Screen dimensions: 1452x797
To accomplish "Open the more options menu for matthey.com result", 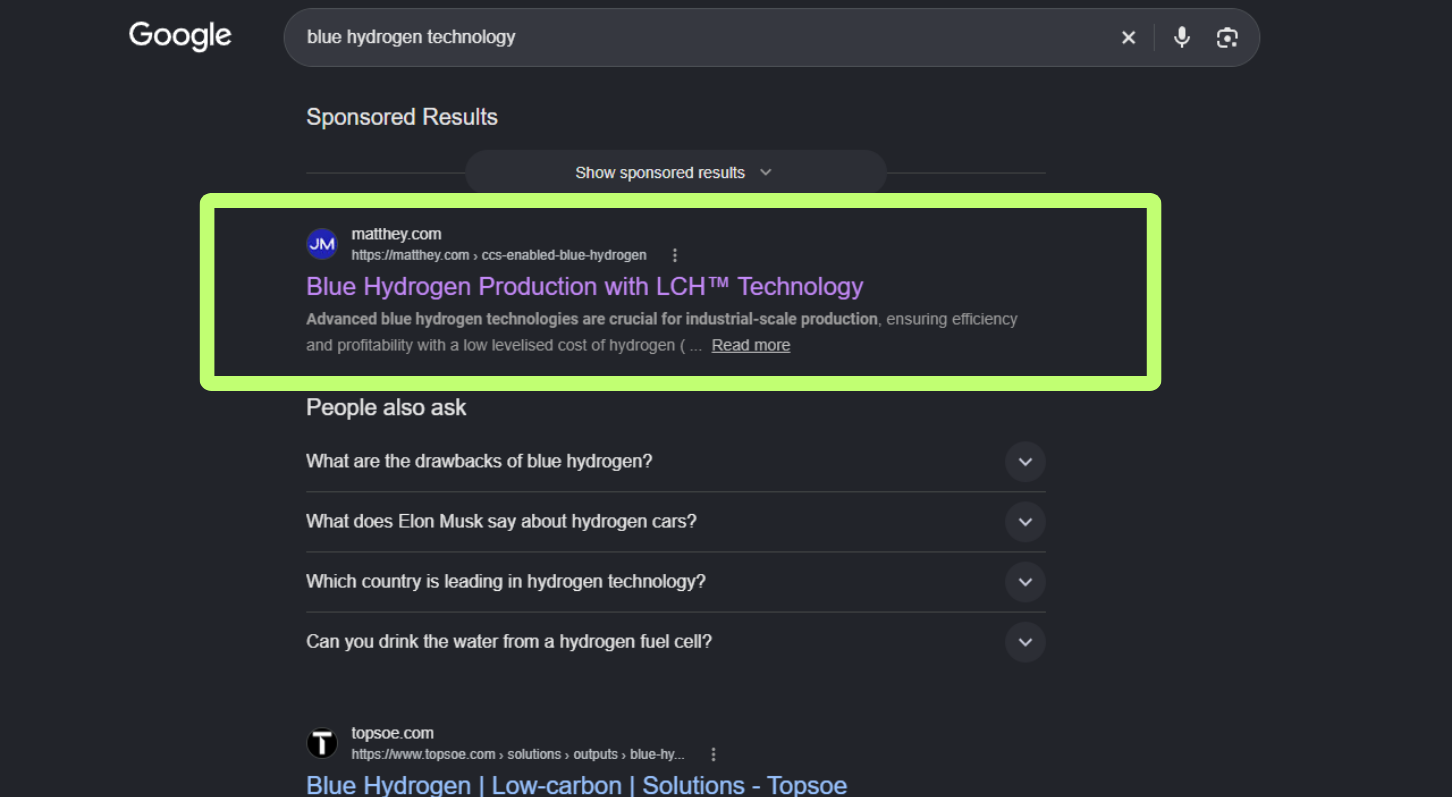I will pos(675,255).
